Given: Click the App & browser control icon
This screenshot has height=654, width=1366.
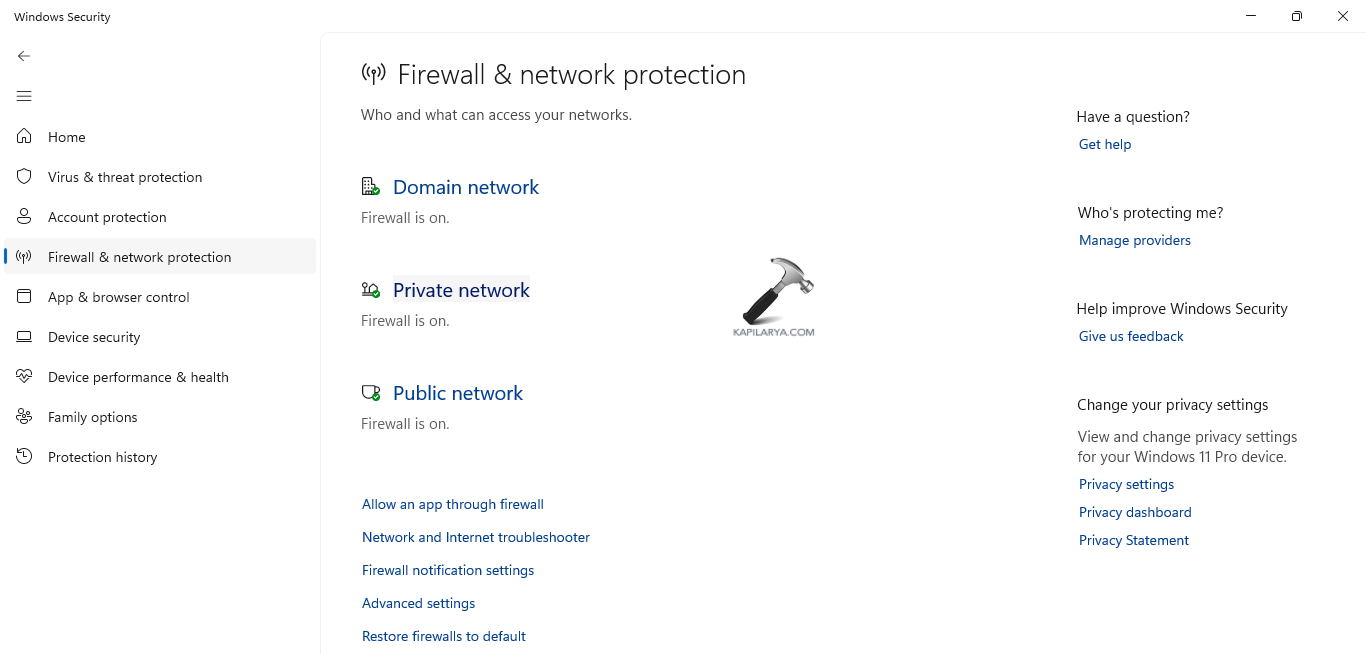Looking at the screenshot, I should (x=25, y=297).
